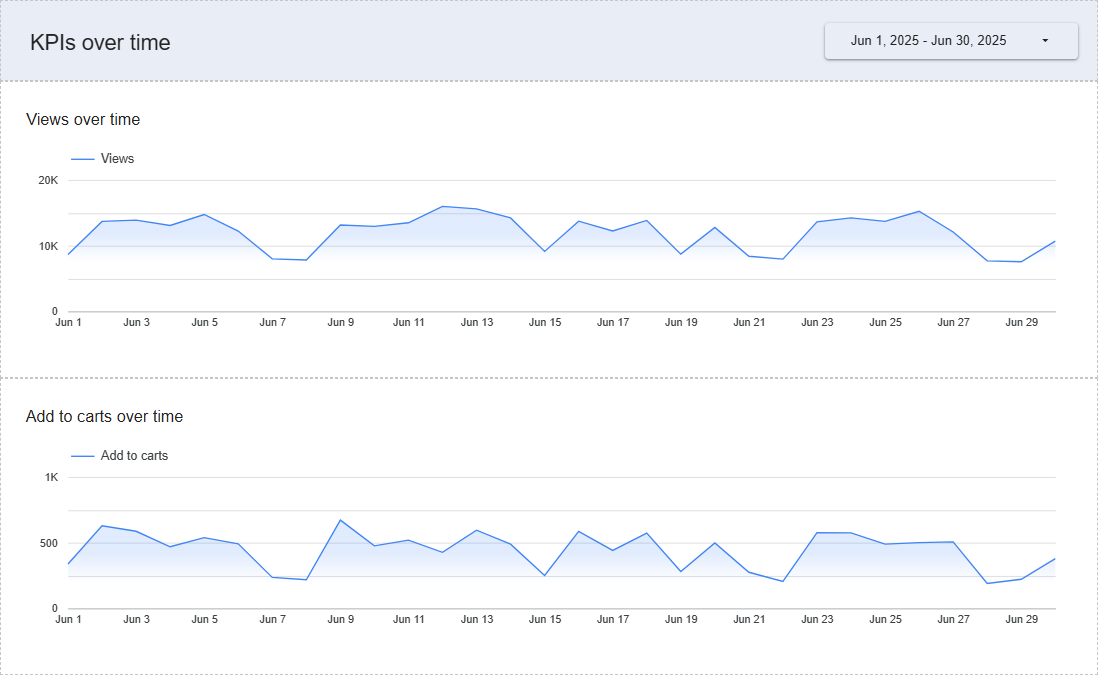Viewport: 1098px width, 675px height.
Task: Click the 'KPIs over time' heading
Action: tap(100, 43)
